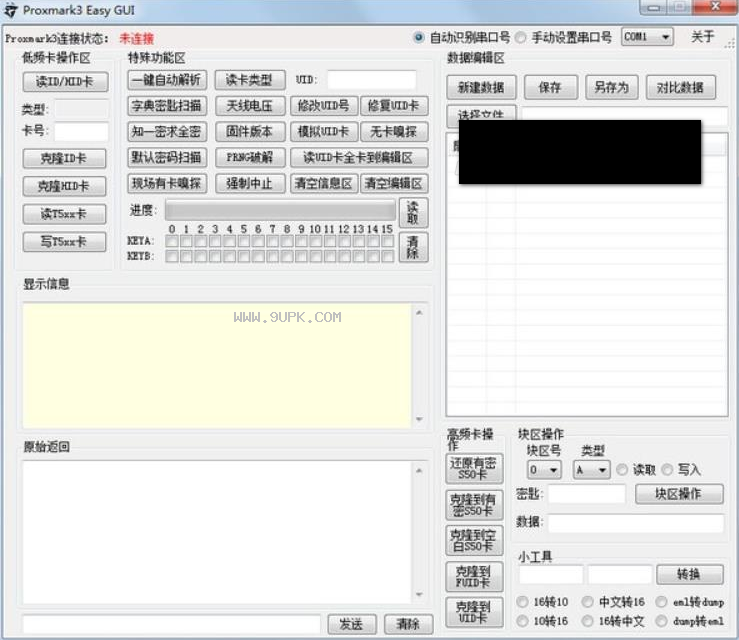Focus the 数据 data input field

coord(636,523)
